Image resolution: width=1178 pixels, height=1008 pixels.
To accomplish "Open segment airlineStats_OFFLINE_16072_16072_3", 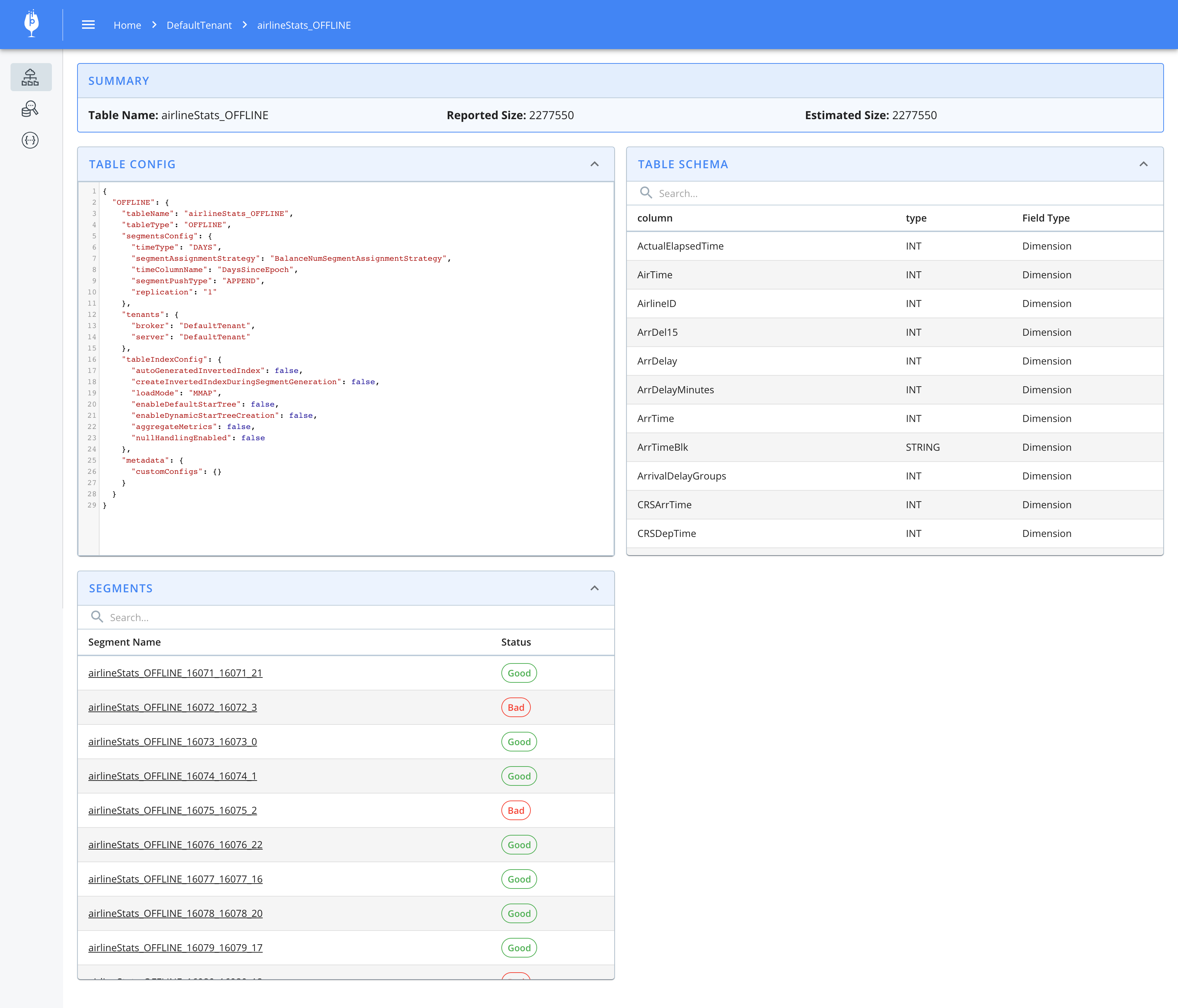I will click(x=173, y=707).
